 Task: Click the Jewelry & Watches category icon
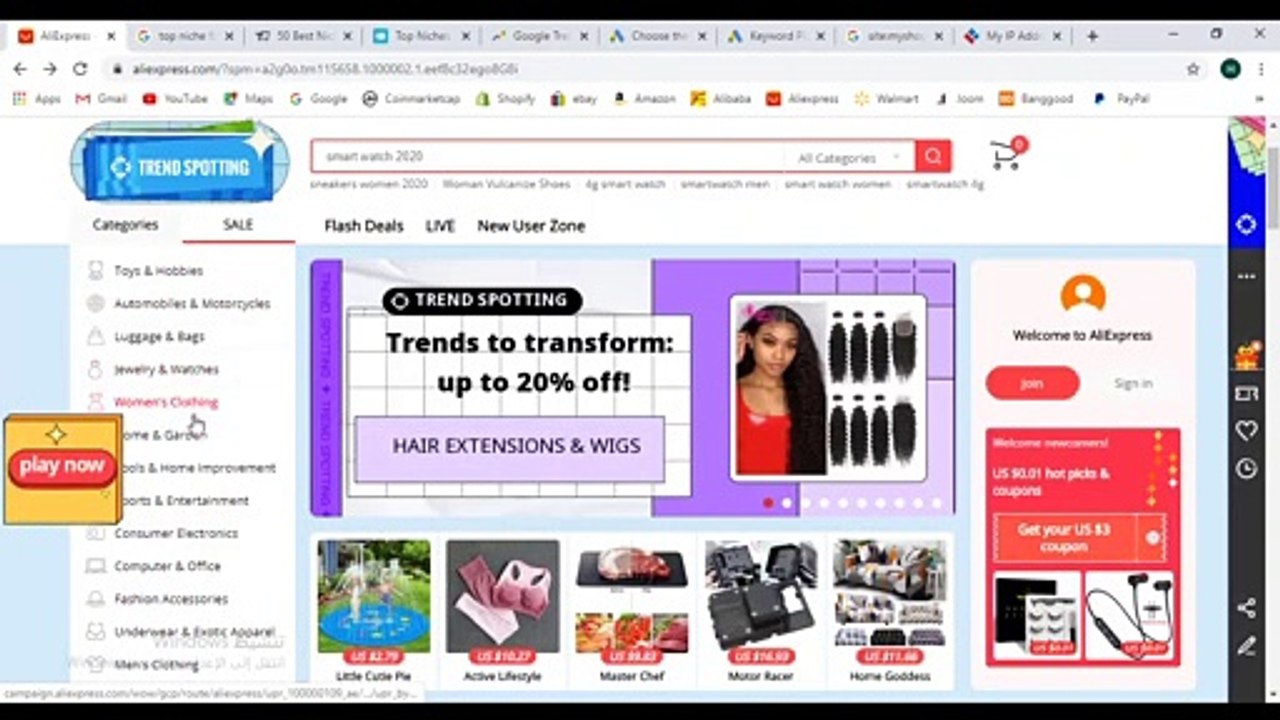click(x=95, y=369)
